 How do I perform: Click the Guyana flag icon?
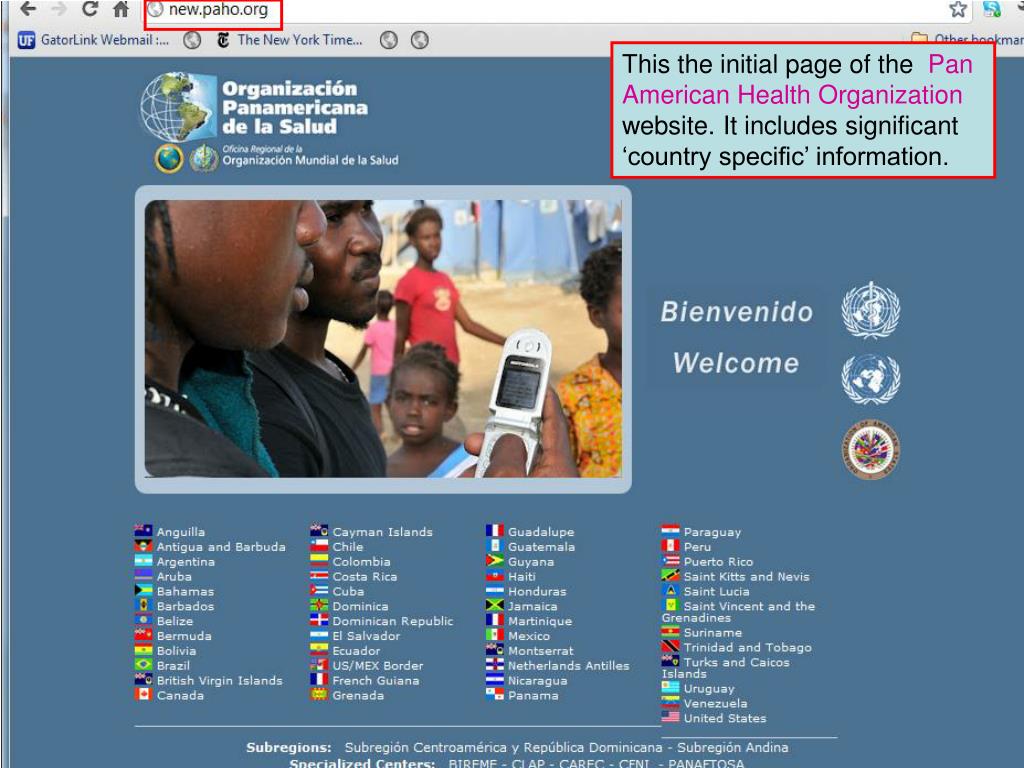click(x=494, y=560)
